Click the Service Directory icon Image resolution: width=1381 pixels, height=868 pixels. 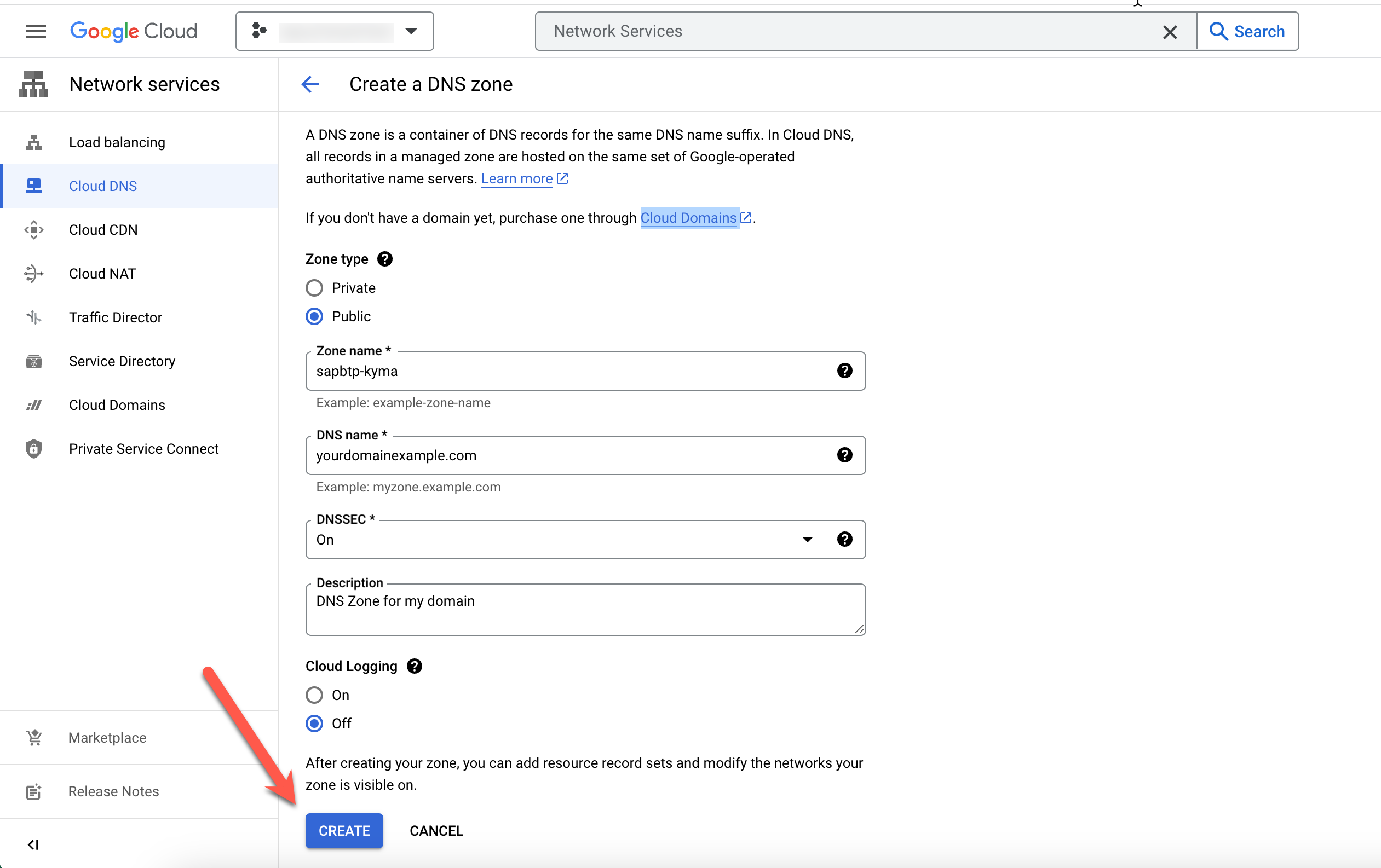click(x=34, y=361)
